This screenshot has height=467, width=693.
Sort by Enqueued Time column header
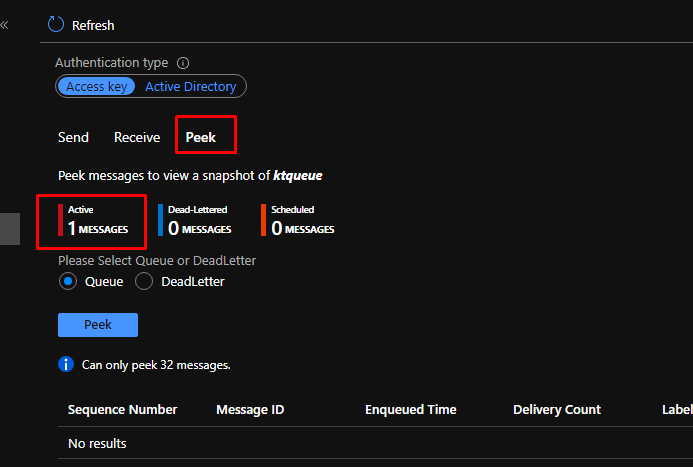click(x=410, y=409)
